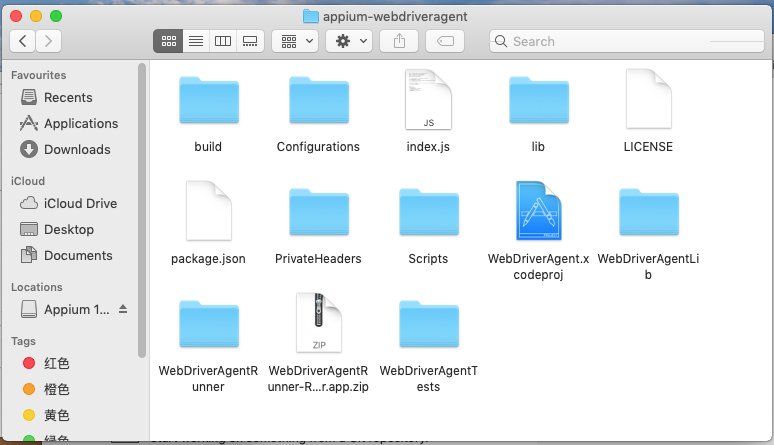The width and height of the screenshot is (774, 445).
Task: Click the folder proxy icon in title bar
Action: click(x=310, y=16)
